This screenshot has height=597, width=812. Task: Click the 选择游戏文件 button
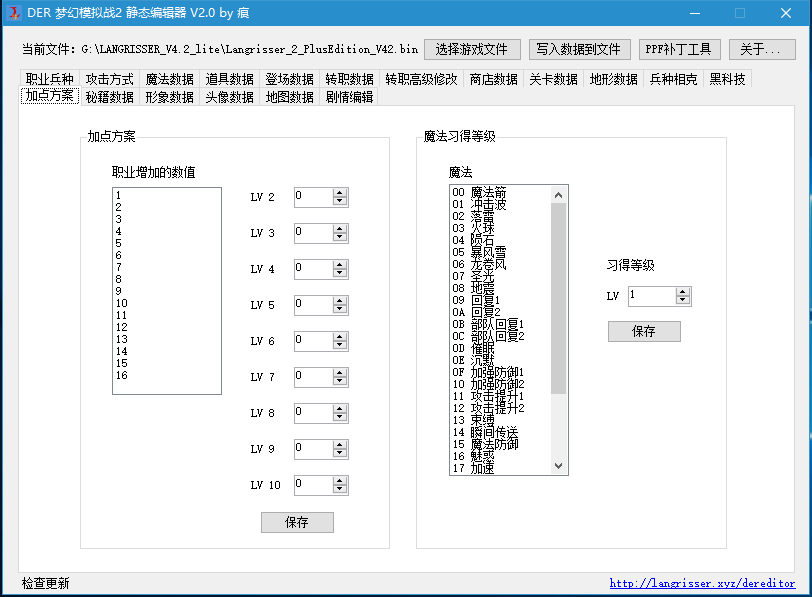coord(472,49)
